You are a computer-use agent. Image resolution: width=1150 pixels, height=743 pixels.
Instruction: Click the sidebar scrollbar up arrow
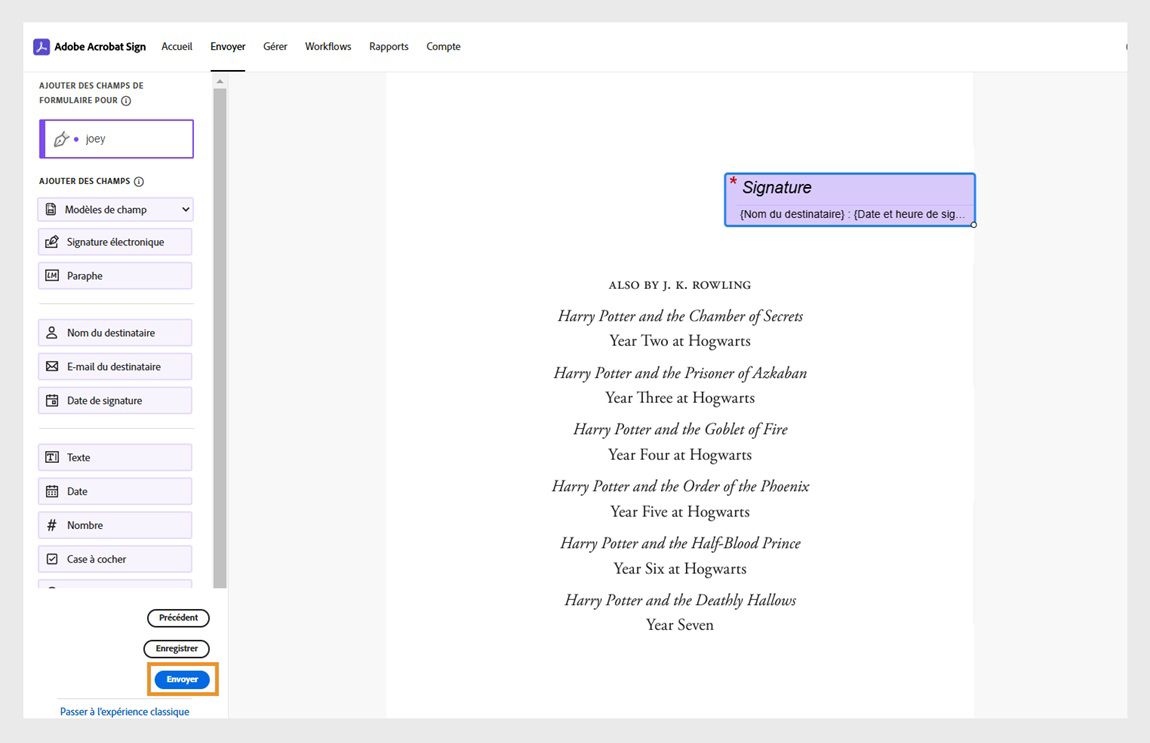coord(220,82)
